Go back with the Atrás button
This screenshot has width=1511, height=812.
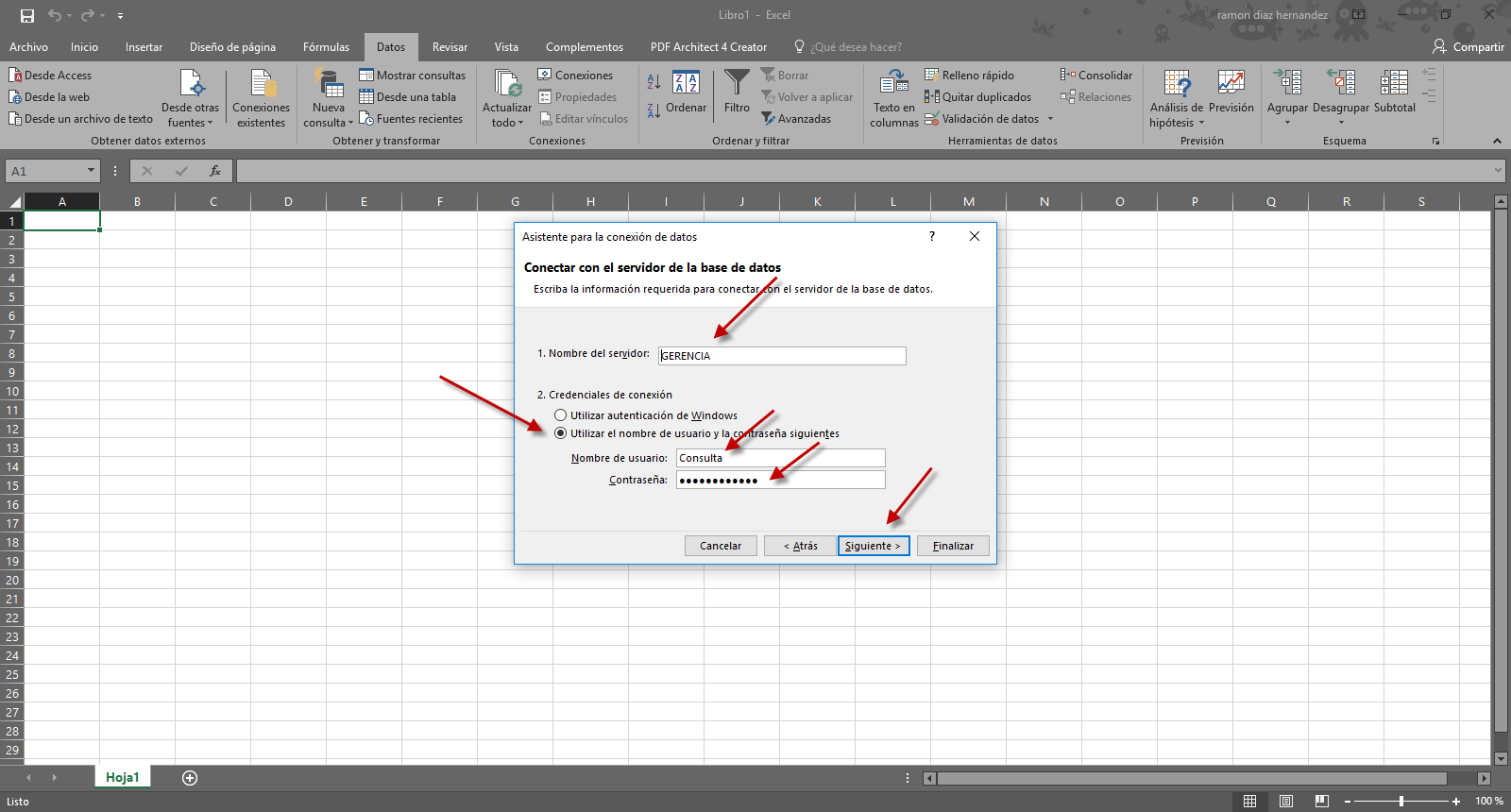[x=801, y=546]
